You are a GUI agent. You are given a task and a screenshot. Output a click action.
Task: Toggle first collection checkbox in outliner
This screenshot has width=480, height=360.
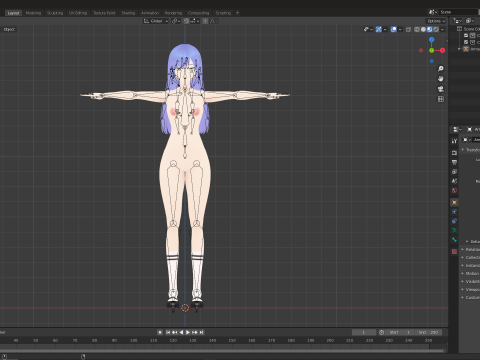click(x=466, y=35)
